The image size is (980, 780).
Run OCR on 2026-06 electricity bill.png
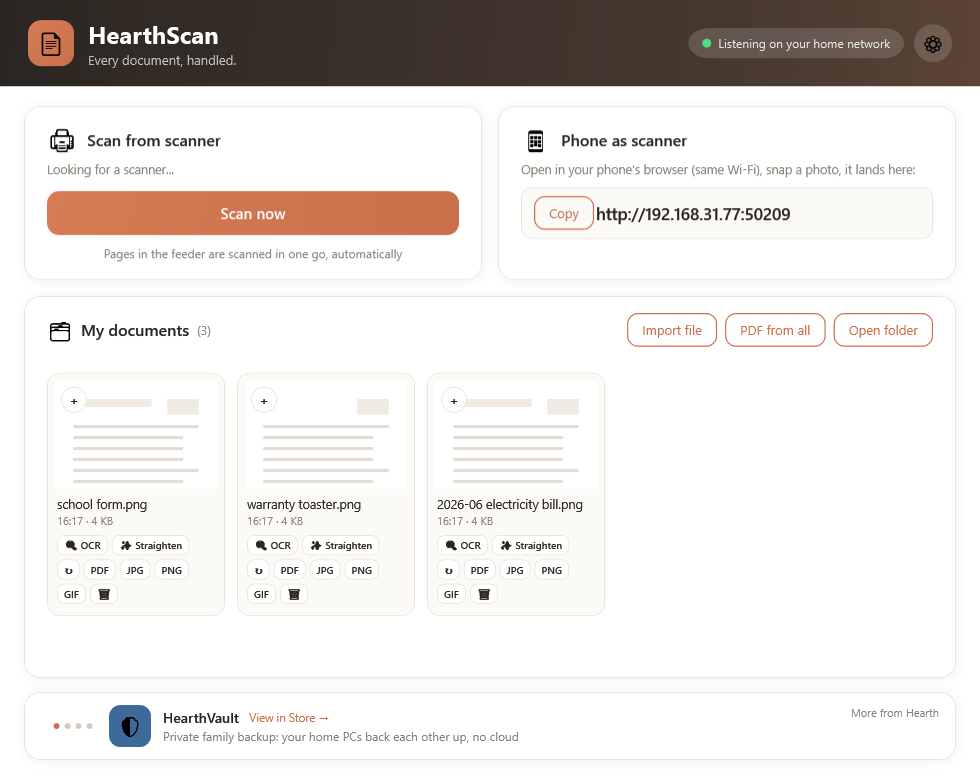[463, 546]
